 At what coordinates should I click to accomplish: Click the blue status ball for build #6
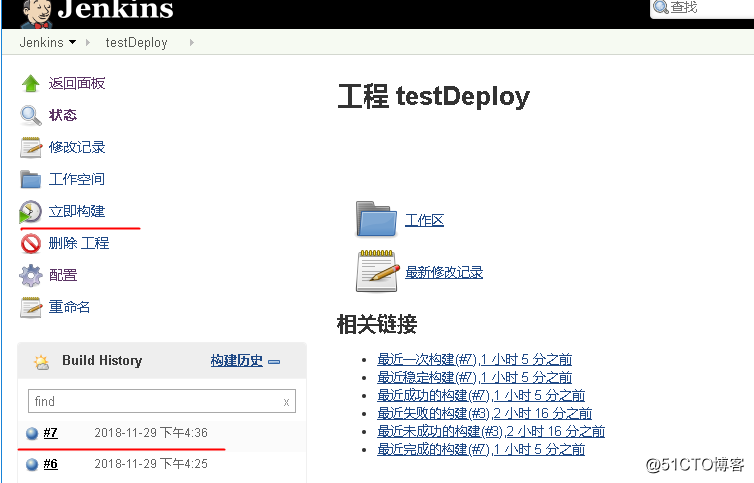pyautogui.click(x=32, y=464)
